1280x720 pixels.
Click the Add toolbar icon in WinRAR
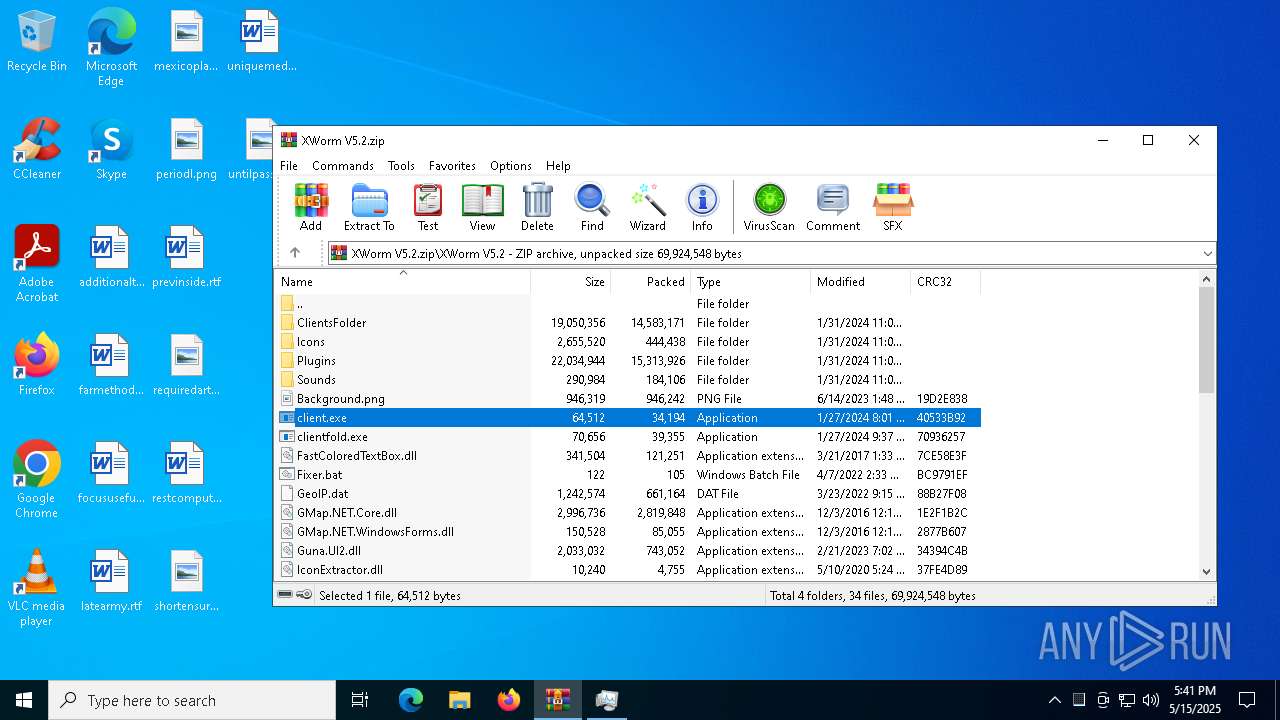tap(311, 208)
